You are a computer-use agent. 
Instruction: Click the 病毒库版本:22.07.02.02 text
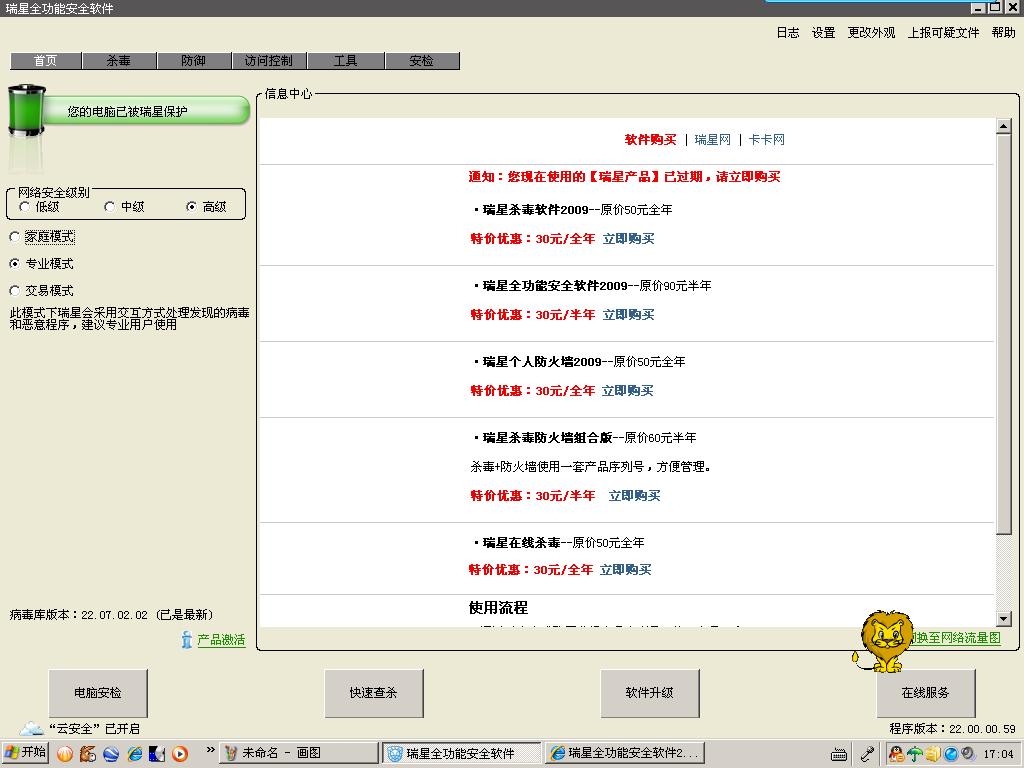pyautogui.click(x=111, y=615)
